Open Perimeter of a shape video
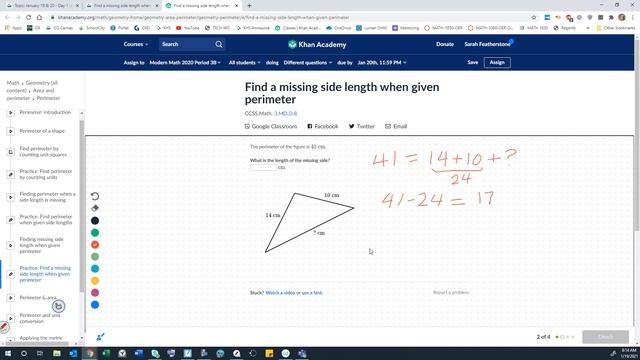Screen dimensions: 640x360 pos(42,131)
